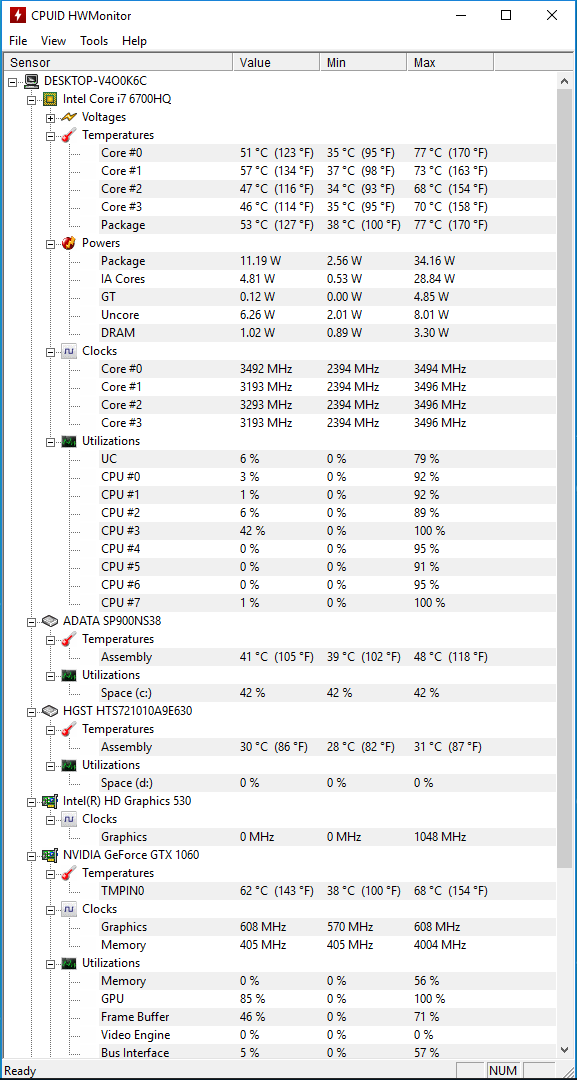Collapse the CPU Utilizations node
Screen dimensions: 577x1080
[x=50, y=442]
